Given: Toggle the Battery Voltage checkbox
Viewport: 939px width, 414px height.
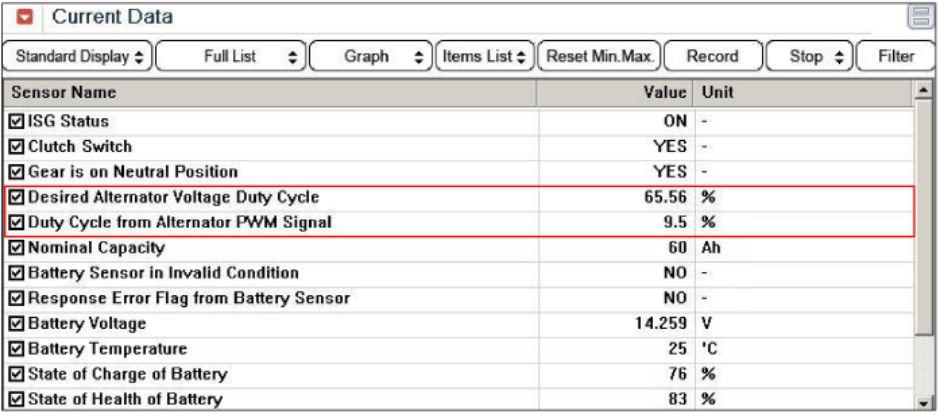Looking at the screenshot, I should tap(15, 324).
